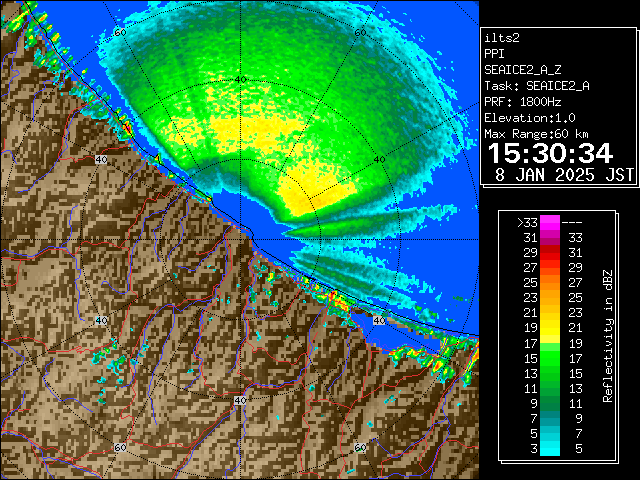This screenshot has width=640, height=480.
Task: Click the vertical "Reflectivity in dBZ" legend label
Action: point(608,336)
